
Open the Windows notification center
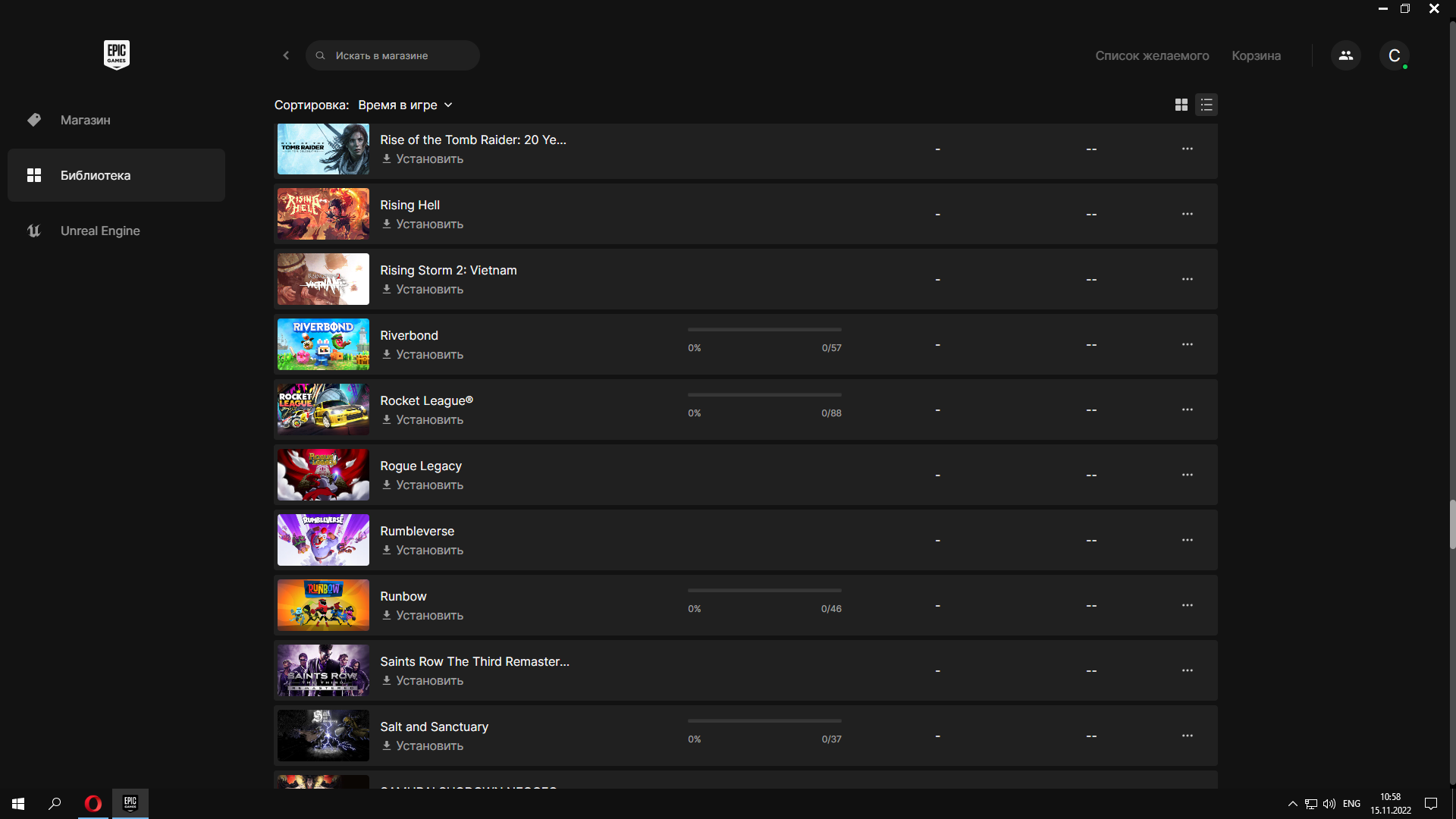point(1431,804)
